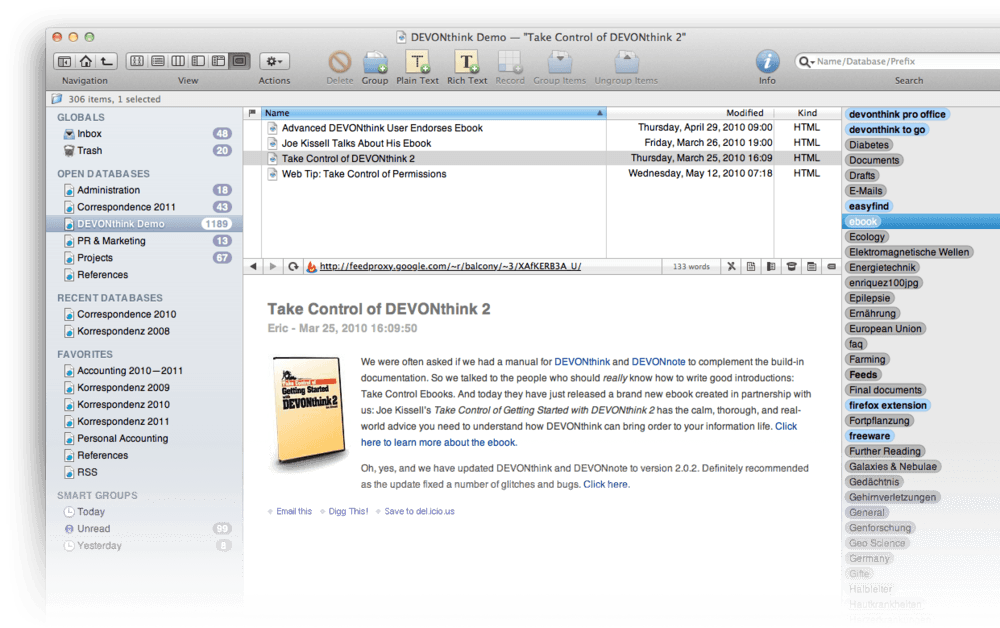Open the Today smart group
Viewport: 1000px width, 628px height.
click(x=145, y=512)
